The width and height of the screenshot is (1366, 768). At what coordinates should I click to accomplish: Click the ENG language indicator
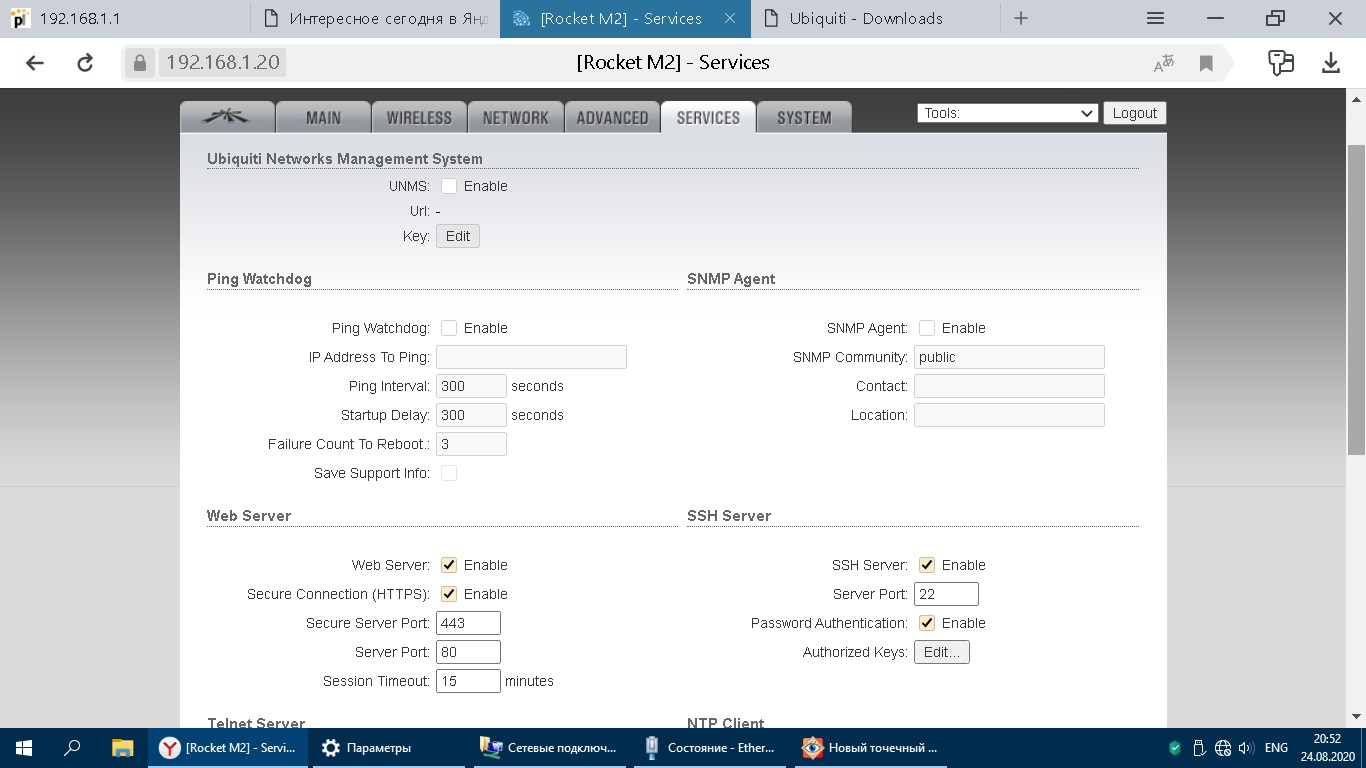[x=1276, y=748]
